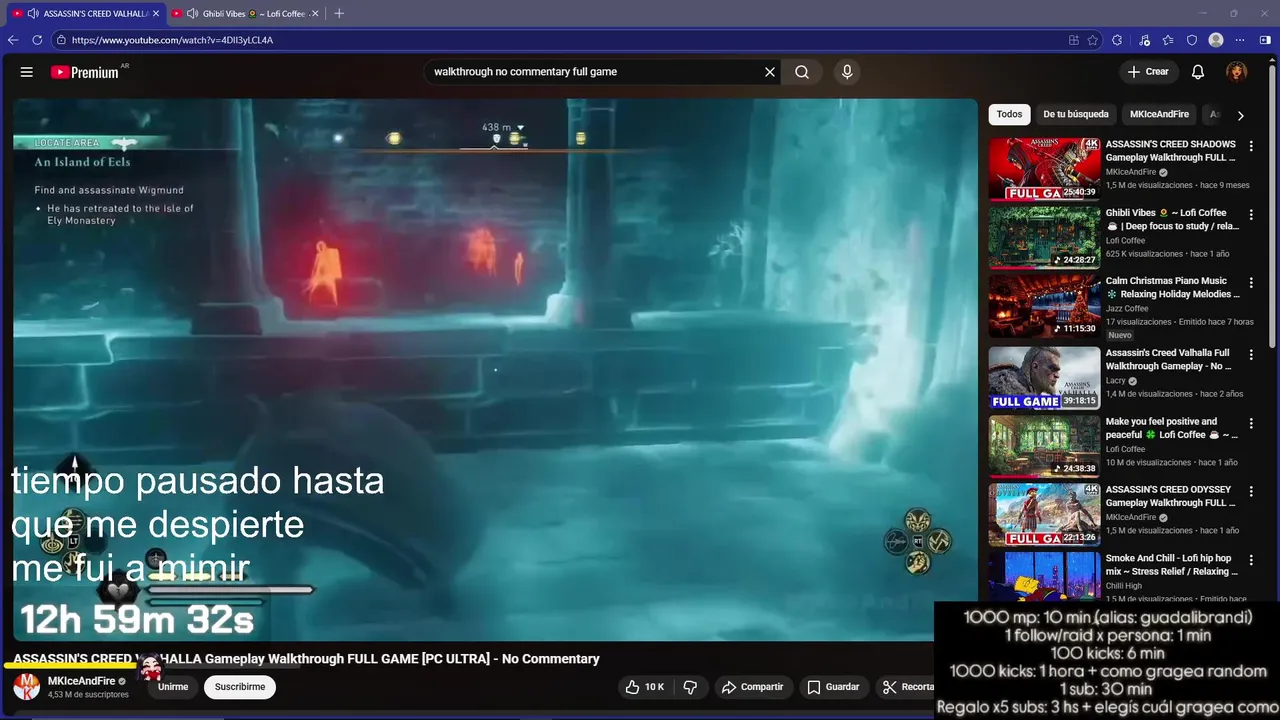Viewport: 1280px width, 720px height.
Task: Go back with browser back arrow
Action: point(13,40)
